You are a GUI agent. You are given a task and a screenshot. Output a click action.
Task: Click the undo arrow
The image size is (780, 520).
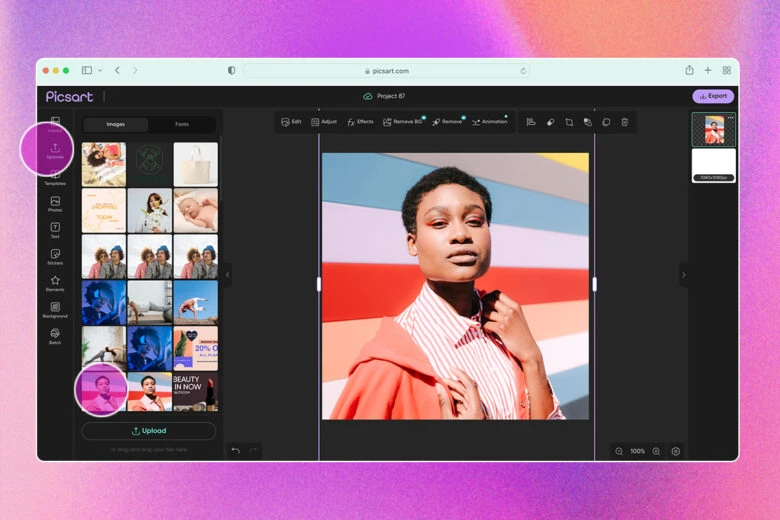[x=236, y=451]
